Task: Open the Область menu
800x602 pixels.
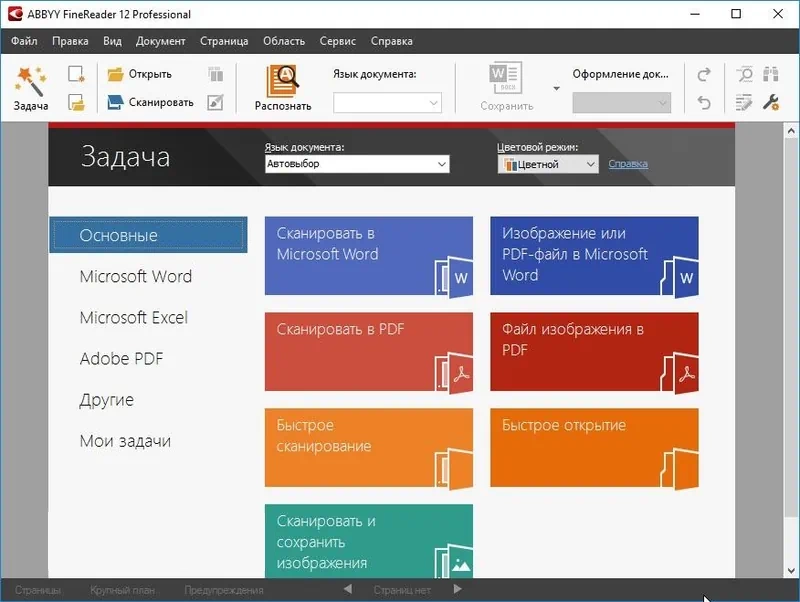Action: click(x=284, y=41)
